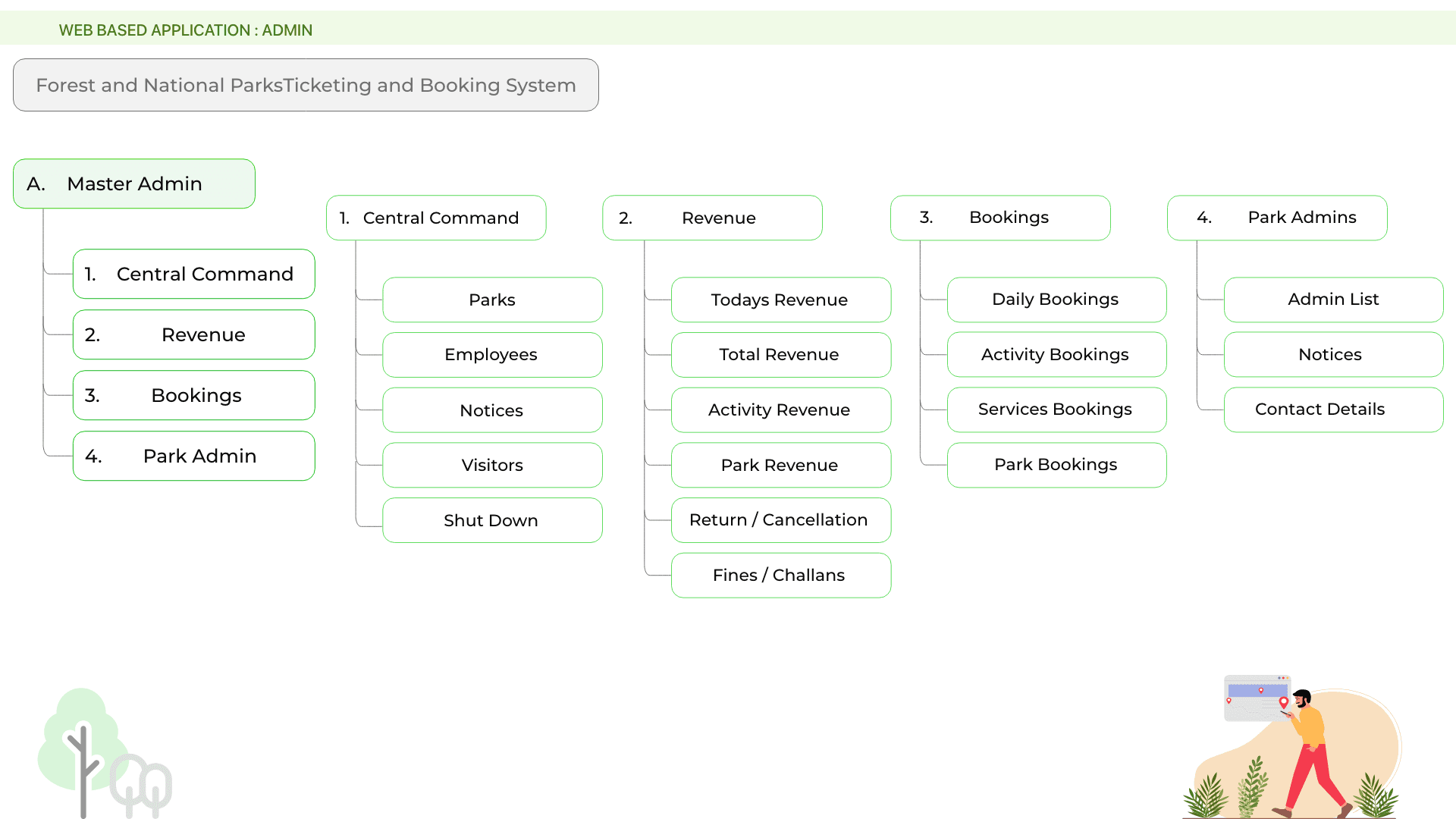Open Shut Down under Central Command
Image resolution: width=1456 pixels, height=819 pixels.
pyautogui.click(x=492, y=520)
